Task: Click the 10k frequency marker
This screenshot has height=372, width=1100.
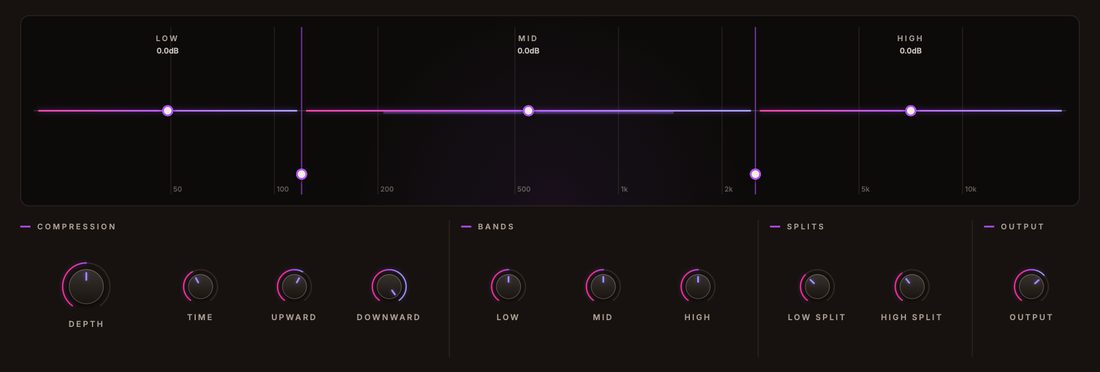Action: pyautogui.click(x=970, y=190)
